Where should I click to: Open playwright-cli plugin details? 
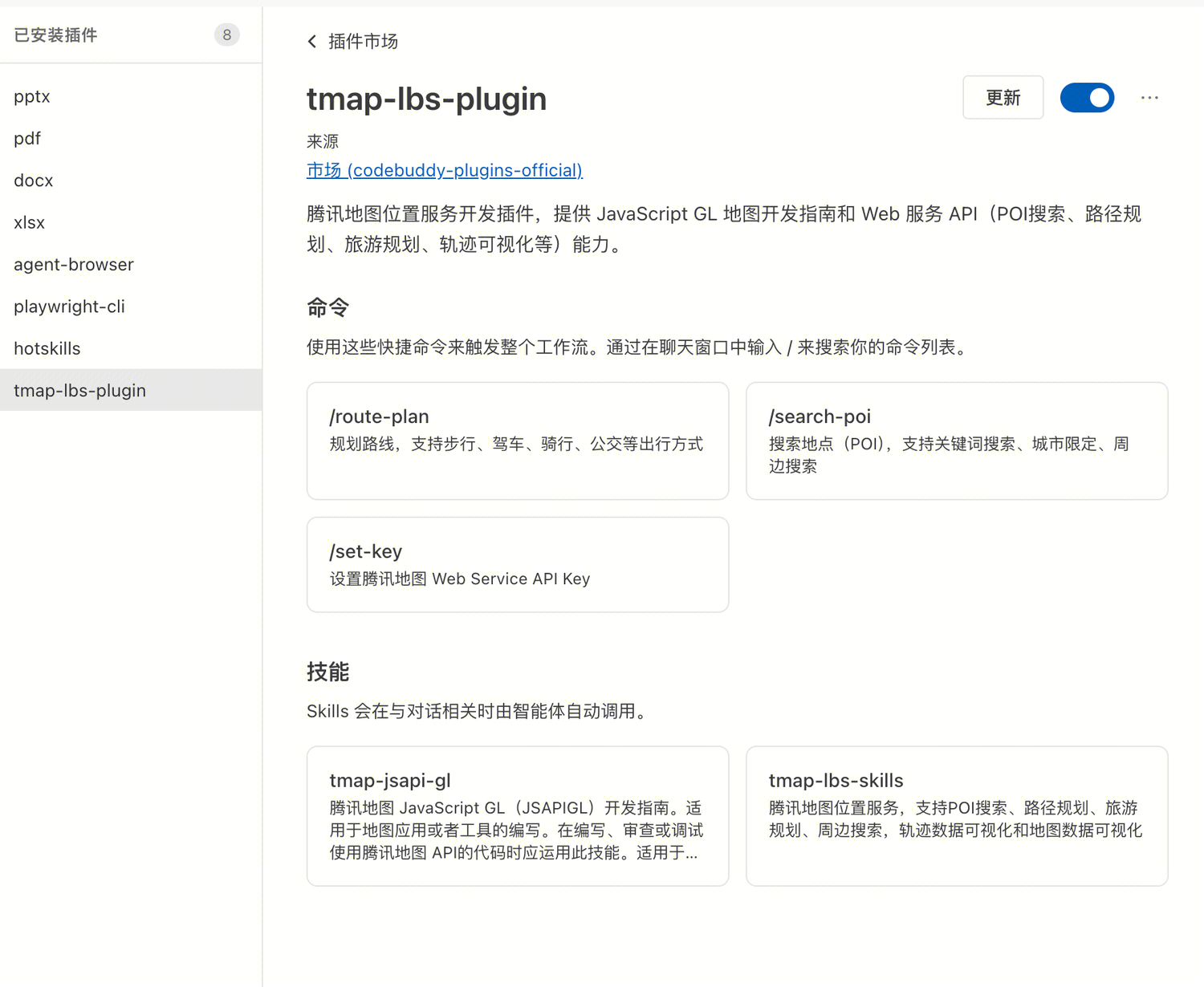70,307
